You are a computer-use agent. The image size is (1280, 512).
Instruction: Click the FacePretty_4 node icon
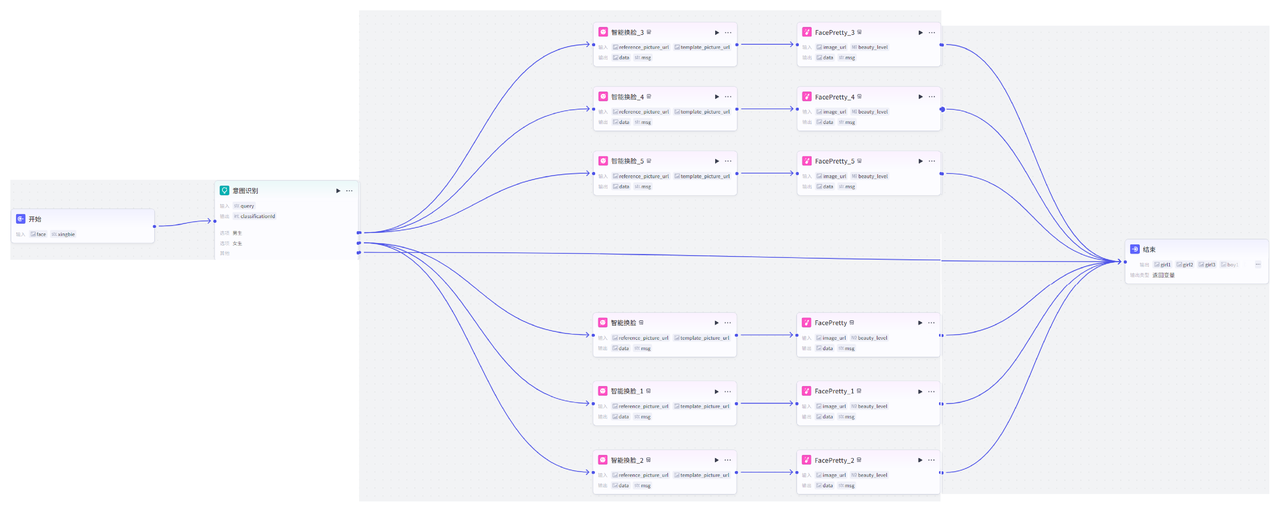pyautogui.click(x=806, y=97)
